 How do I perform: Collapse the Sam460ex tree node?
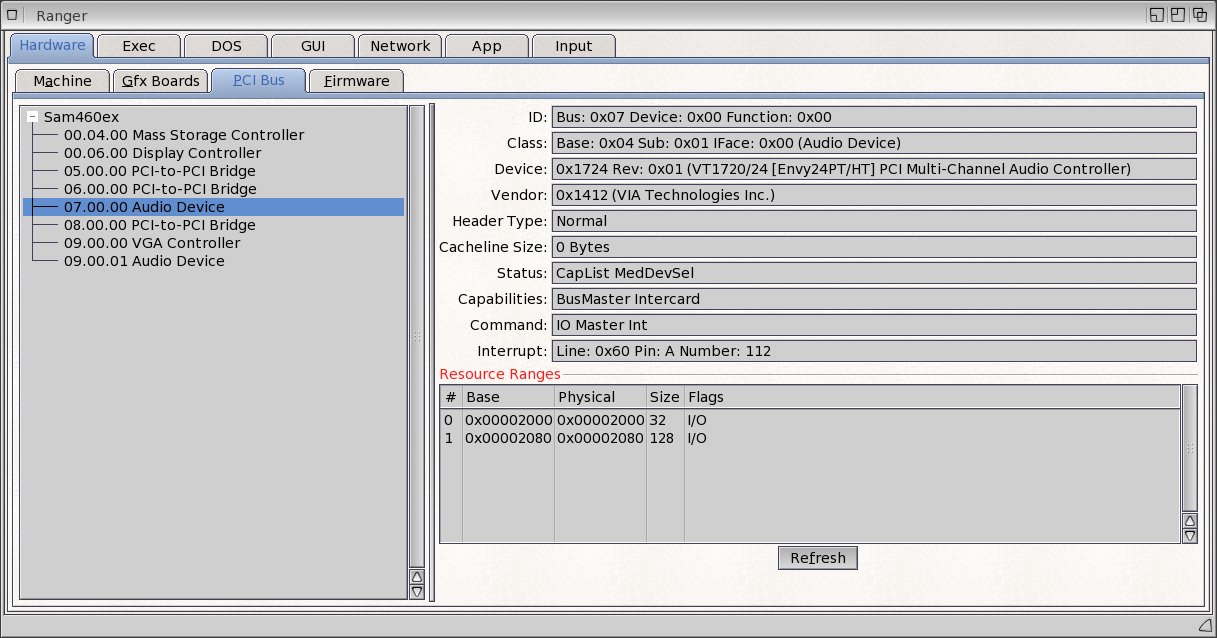pyautogui.click(x=33, y=117)
